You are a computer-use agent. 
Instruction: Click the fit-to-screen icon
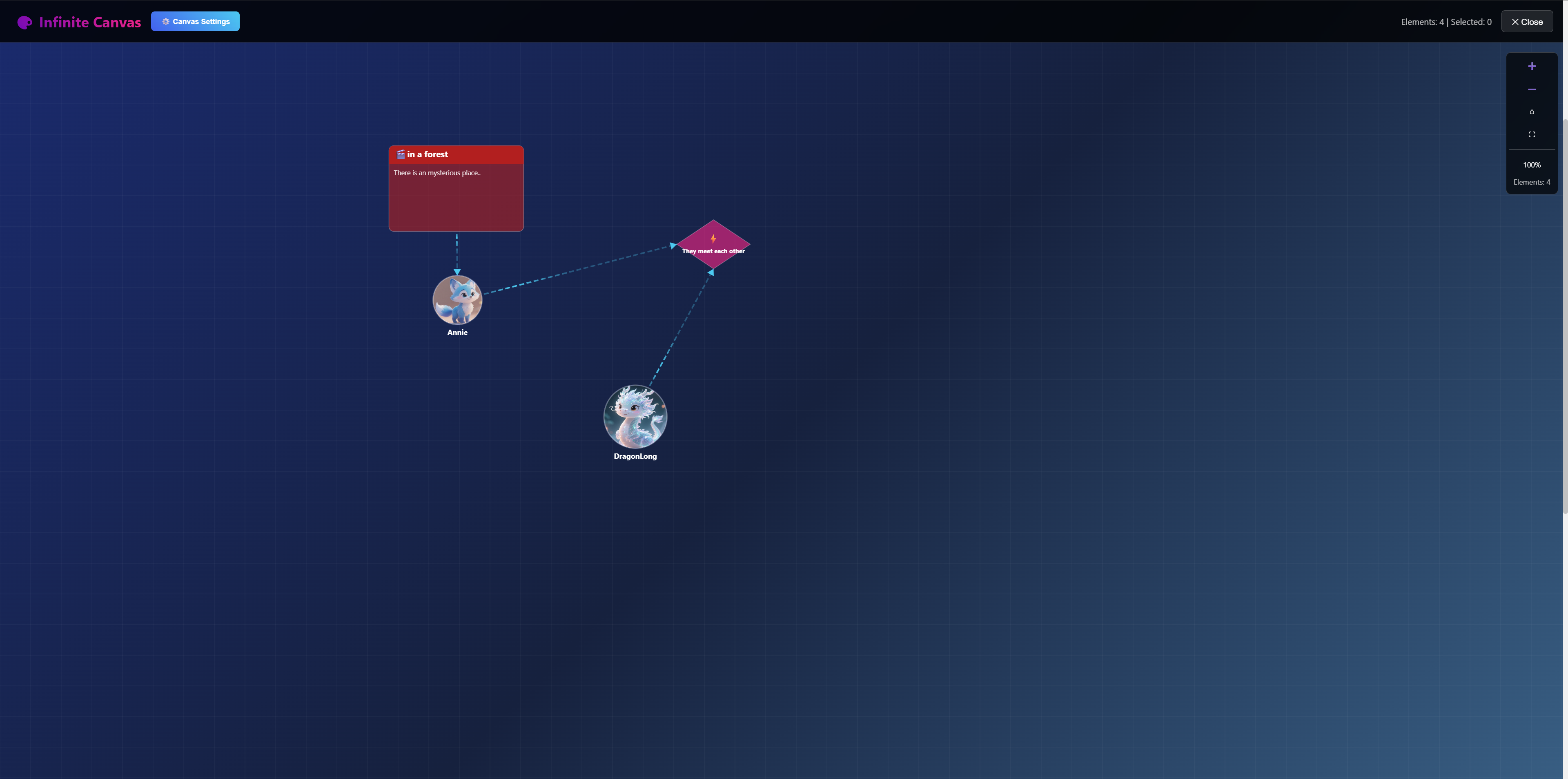coord(1532,135)
